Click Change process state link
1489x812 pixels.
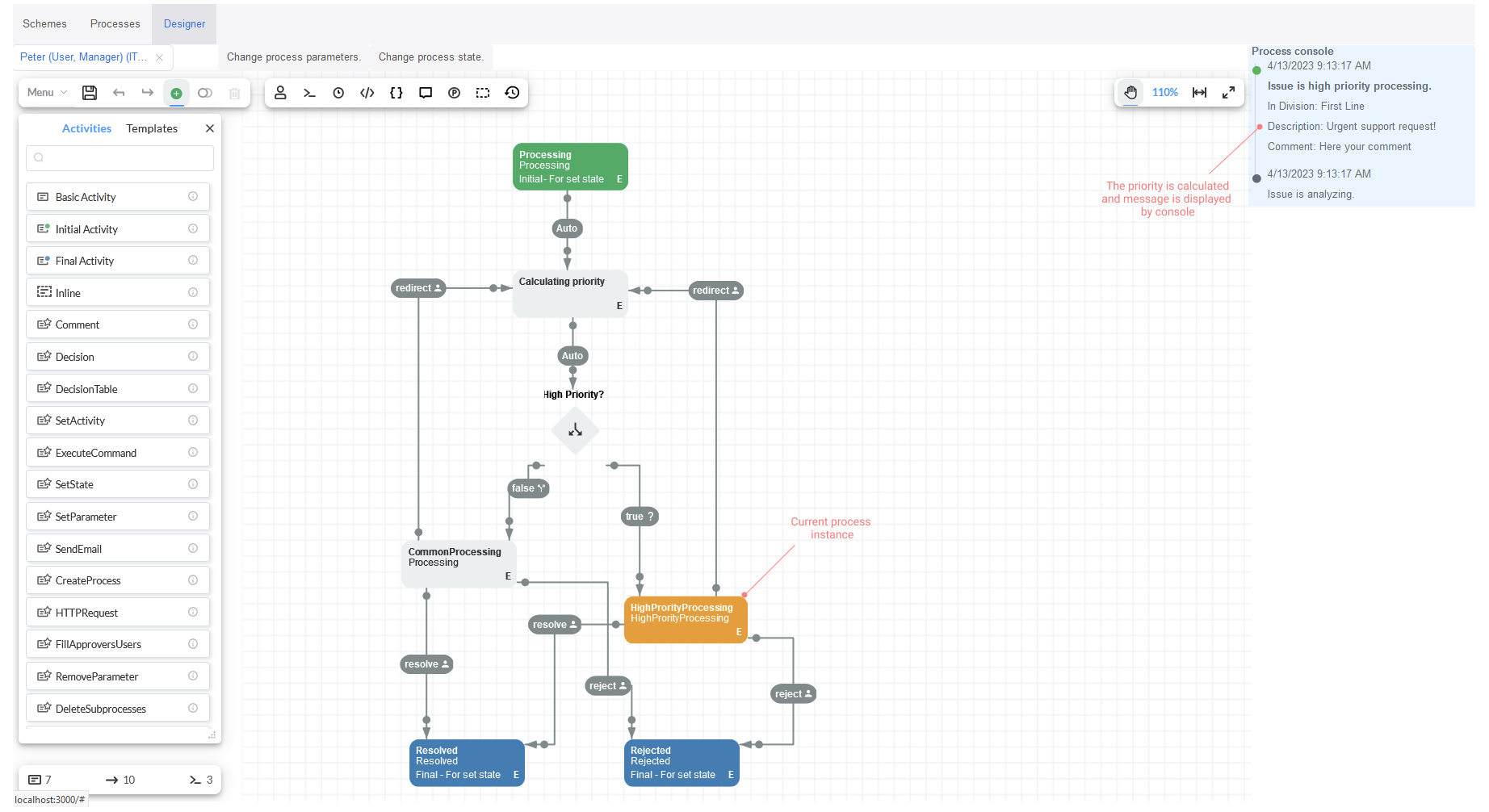click(x=431, y=57)
